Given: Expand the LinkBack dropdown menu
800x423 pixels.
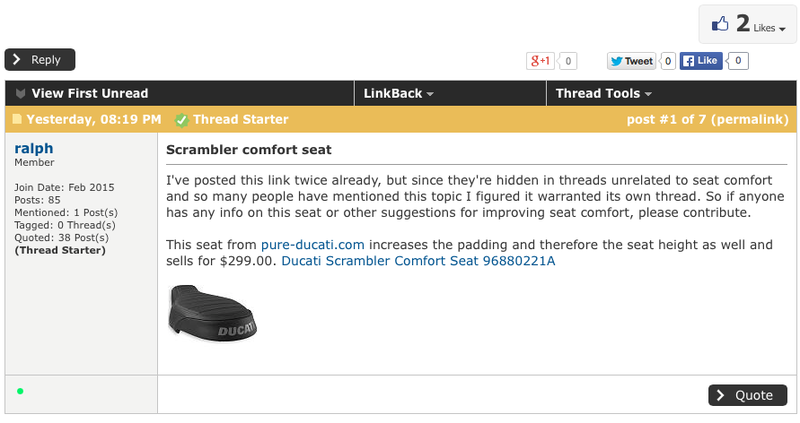Looking at the screenshot, I should (x=398, y=93).
